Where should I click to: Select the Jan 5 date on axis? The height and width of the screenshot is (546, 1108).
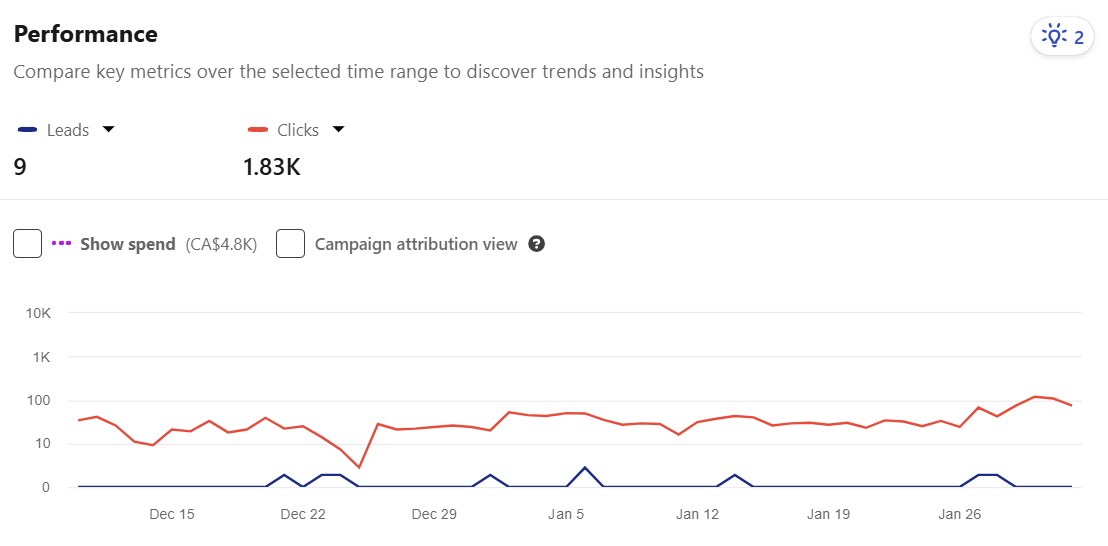tap(566, 514)
